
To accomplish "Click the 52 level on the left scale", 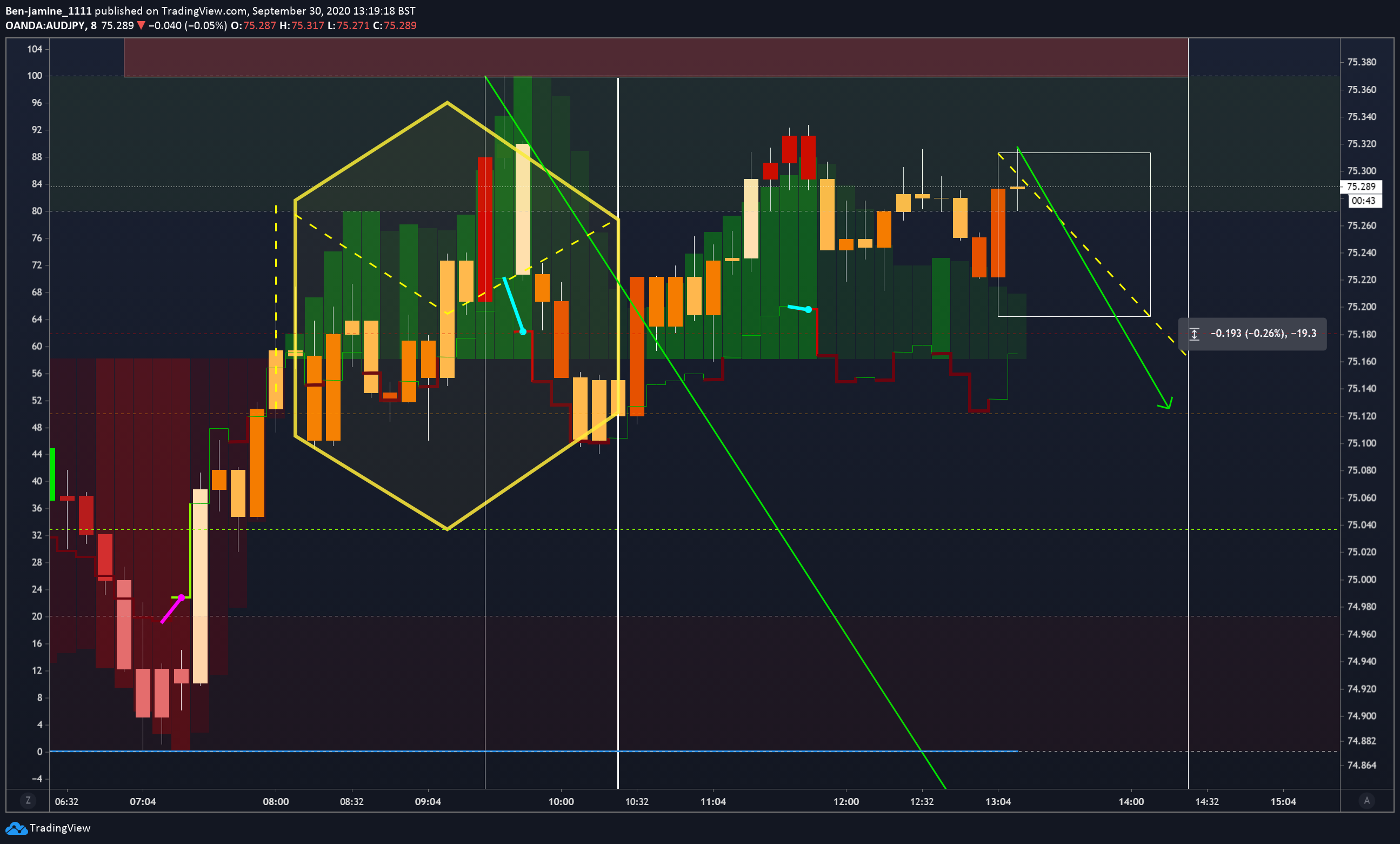I will coord(37,400).
